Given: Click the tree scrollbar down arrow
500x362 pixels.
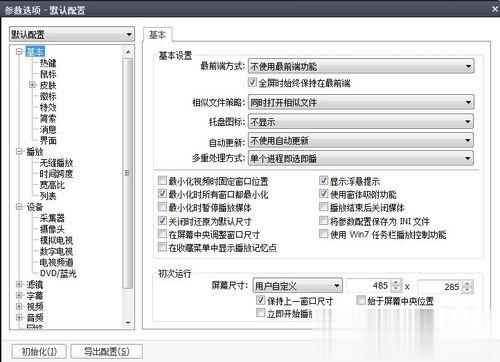Looking at the screenshot, I should click(128, 322).
